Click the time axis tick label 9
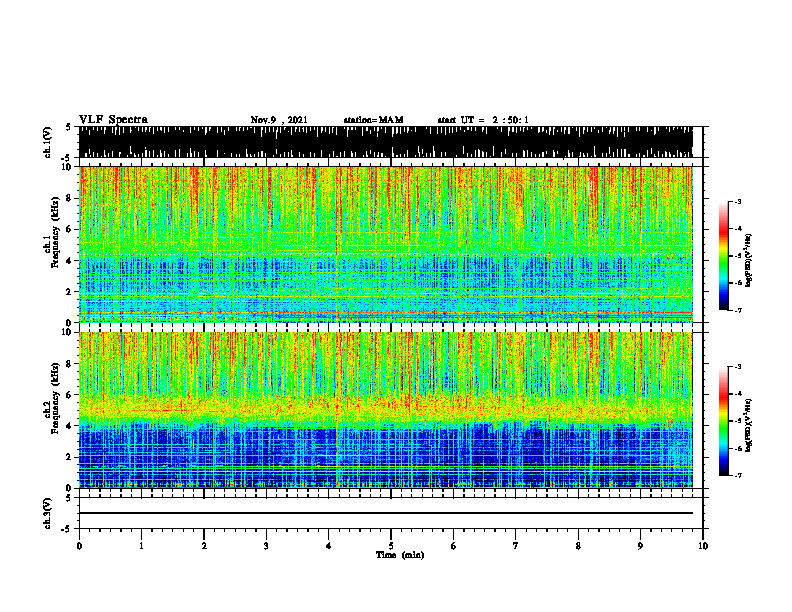This screenshot has height=612, width=792. click(x=640, y=546)
